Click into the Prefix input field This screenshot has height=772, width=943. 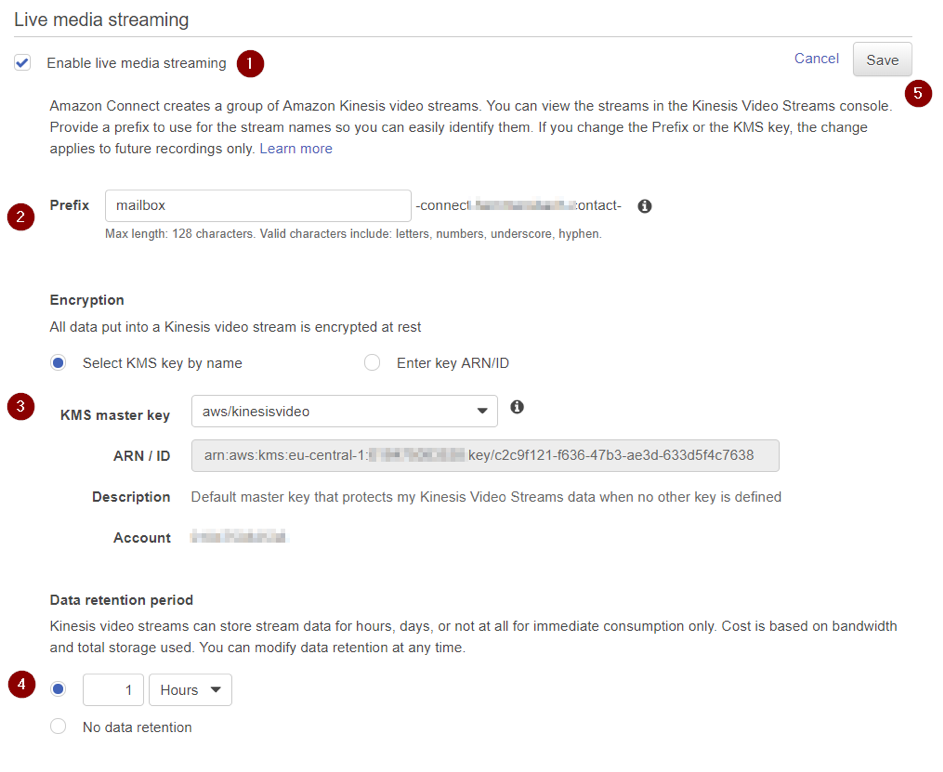[258, 206]
